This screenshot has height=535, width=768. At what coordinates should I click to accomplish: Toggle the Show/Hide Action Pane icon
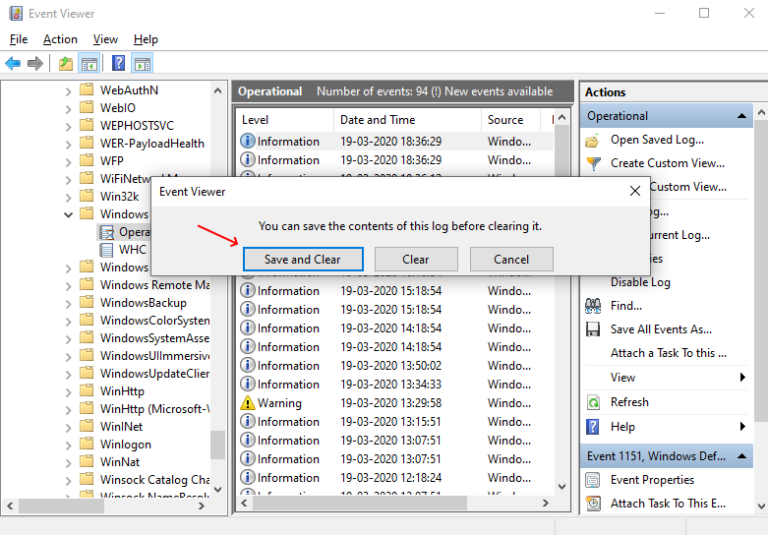pyautogui.click(x=143, y=64)
